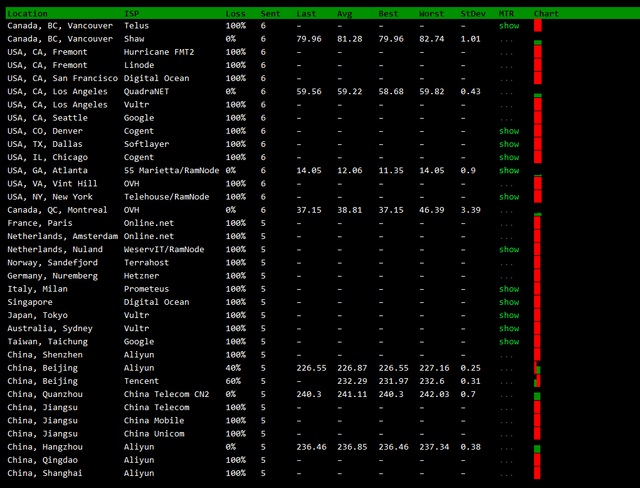Click the 81.28 average latency value
This screenshot has height=488, width=640.
349,39
